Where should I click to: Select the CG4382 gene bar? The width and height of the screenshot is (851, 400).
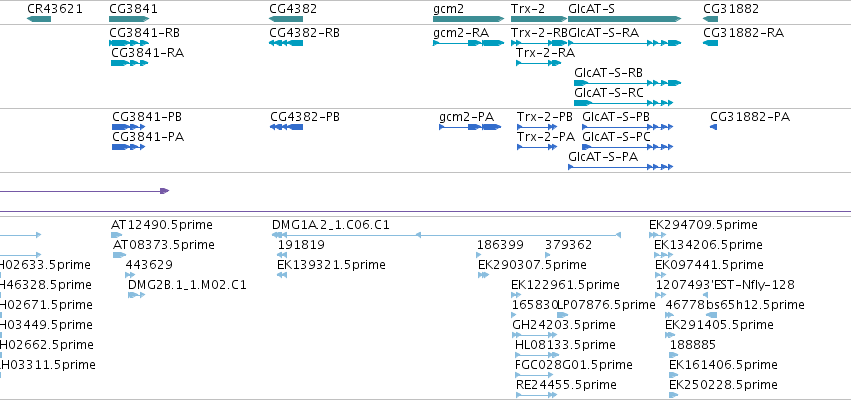point(285,19)
